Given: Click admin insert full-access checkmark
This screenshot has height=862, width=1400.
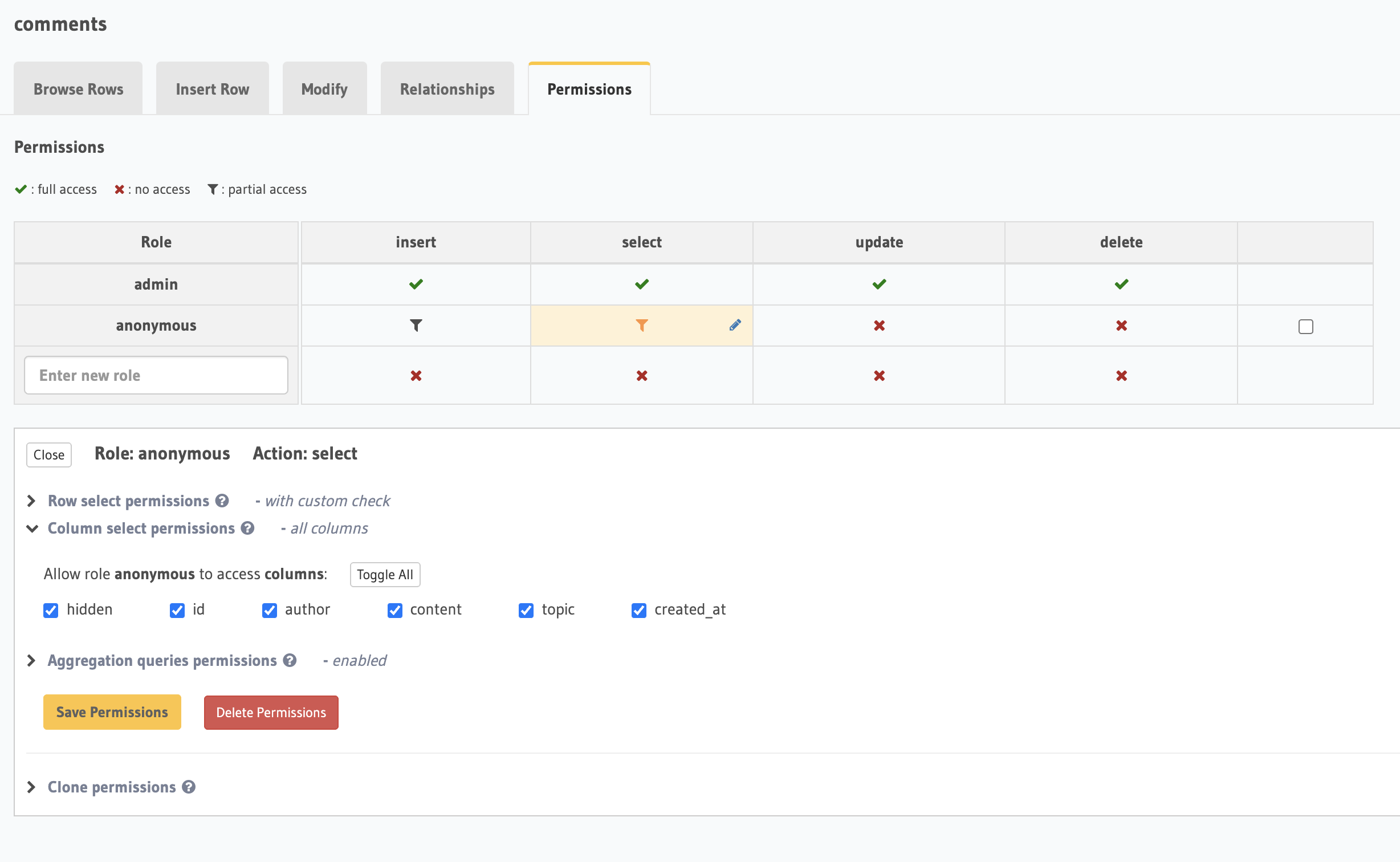Looking at the screenshot, I should coord(416,284).
